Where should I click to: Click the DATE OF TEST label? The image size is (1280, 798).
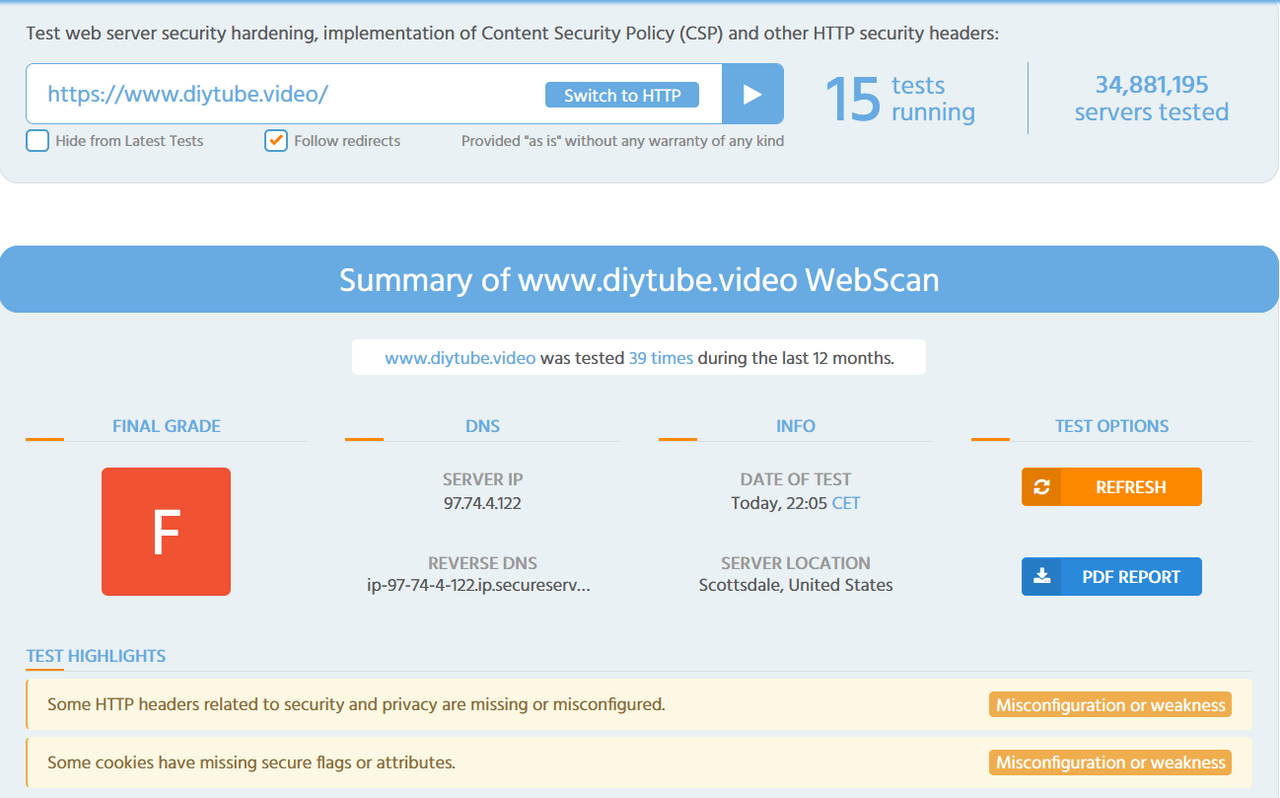click(x=796, y=479)
